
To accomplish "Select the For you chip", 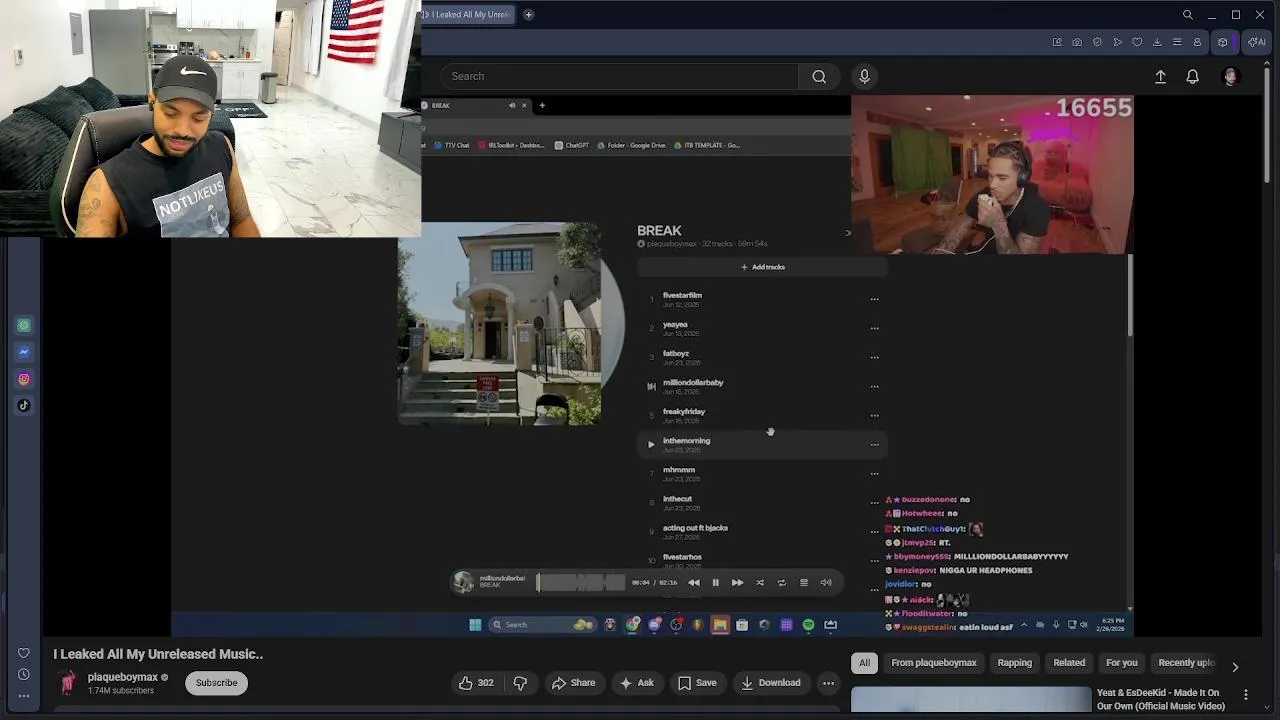I will (1122, 663).
